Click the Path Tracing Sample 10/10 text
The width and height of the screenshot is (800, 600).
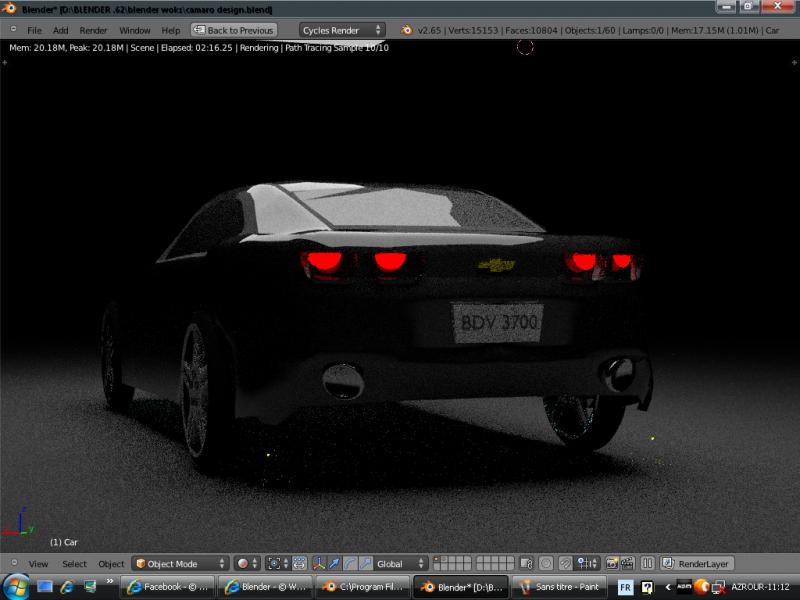coord(337,47)
